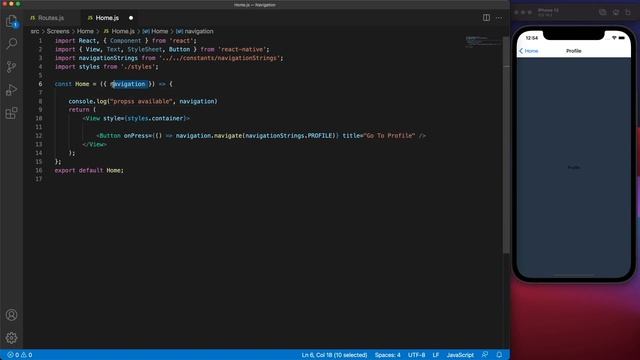The height and width of the screenshot is (360, 640).
Task: Split the editor to the right
Action: click(x=486, y=18)
